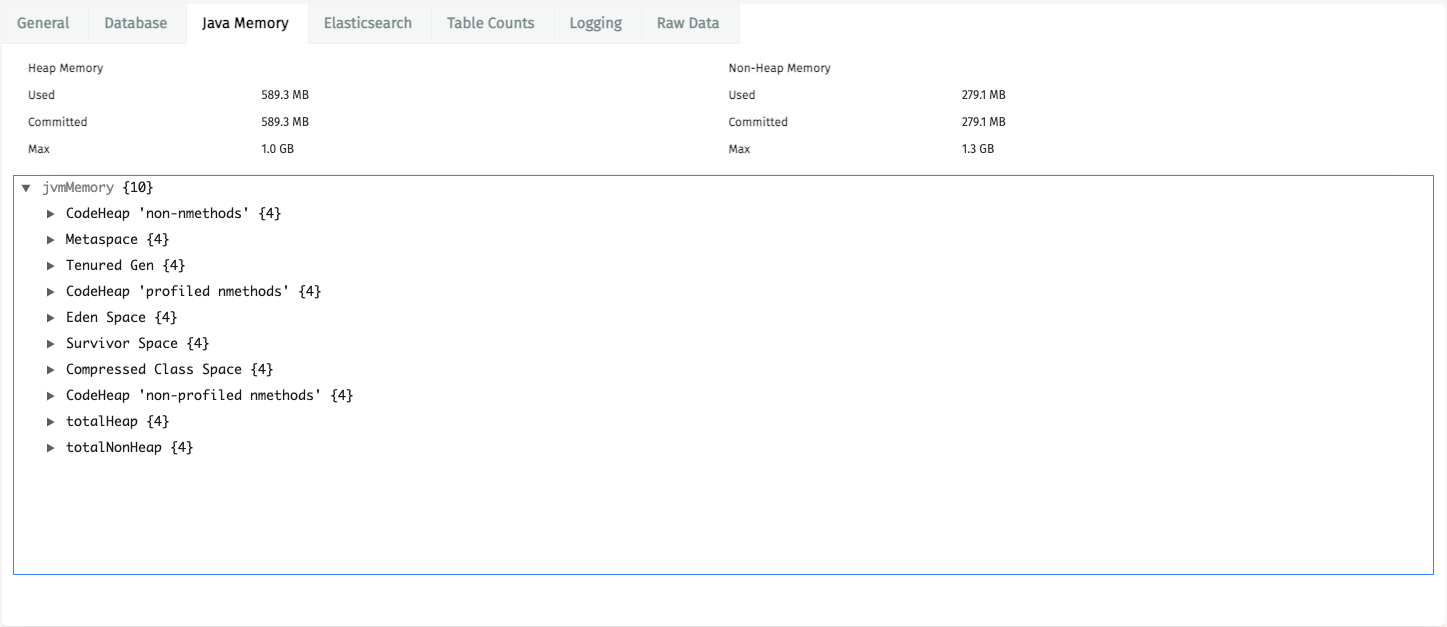The height and width of the screenshot is (627, 1447).
Task: Expand the CodeHeap 'non-nmethods' node
Action: click(52, 213)
